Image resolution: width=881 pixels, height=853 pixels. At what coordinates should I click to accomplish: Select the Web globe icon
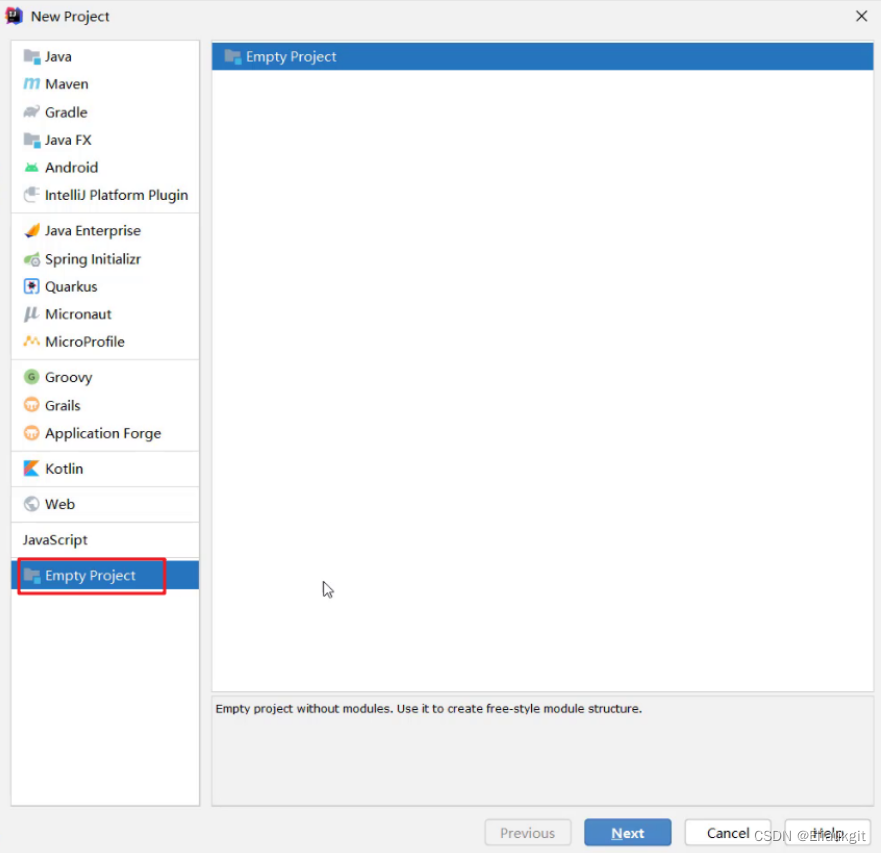31,504
